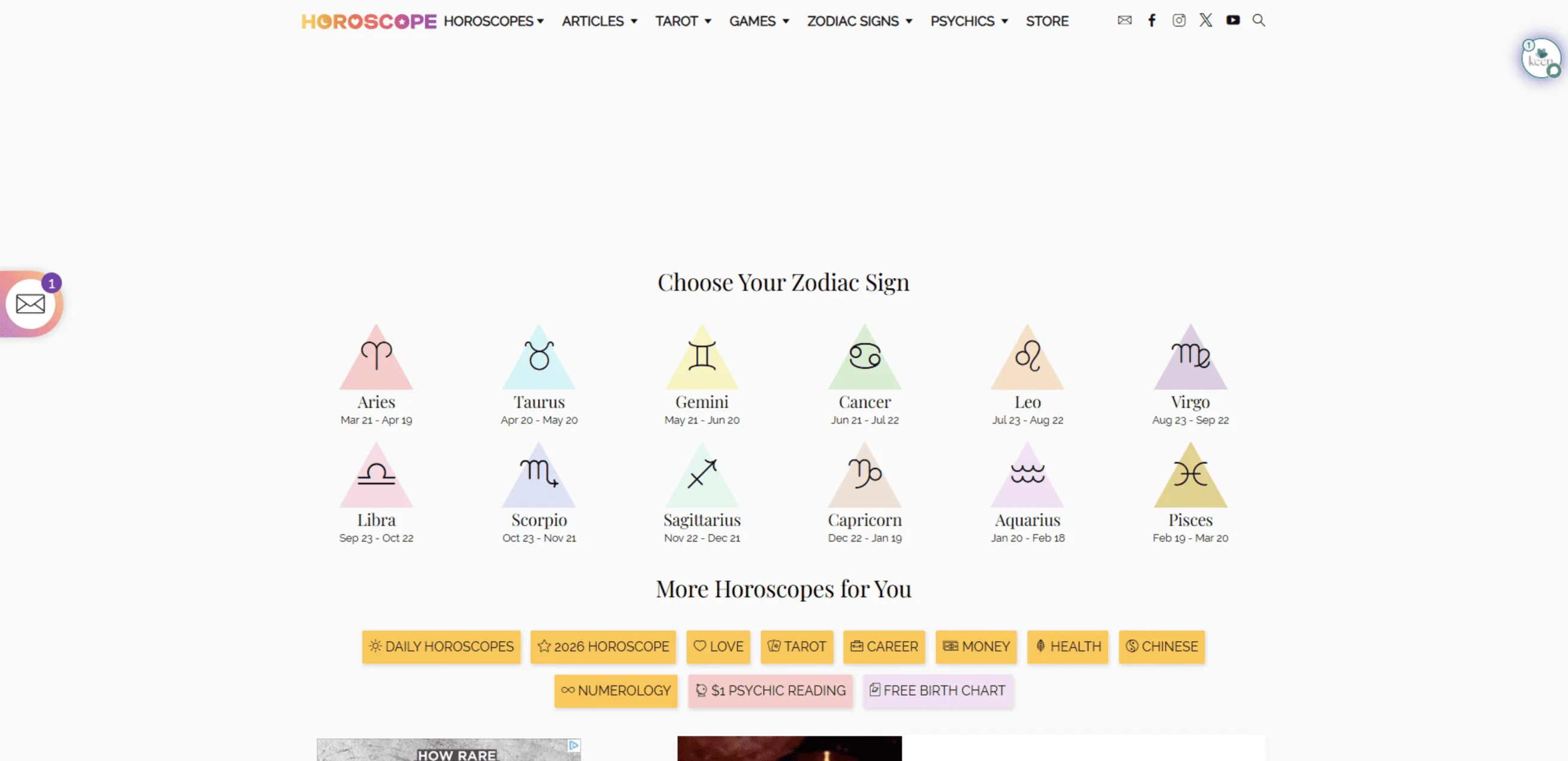
Task: Expand the Zodiac Signs menu dropdown
Action: pyautogui.click(x=860, y=22)
